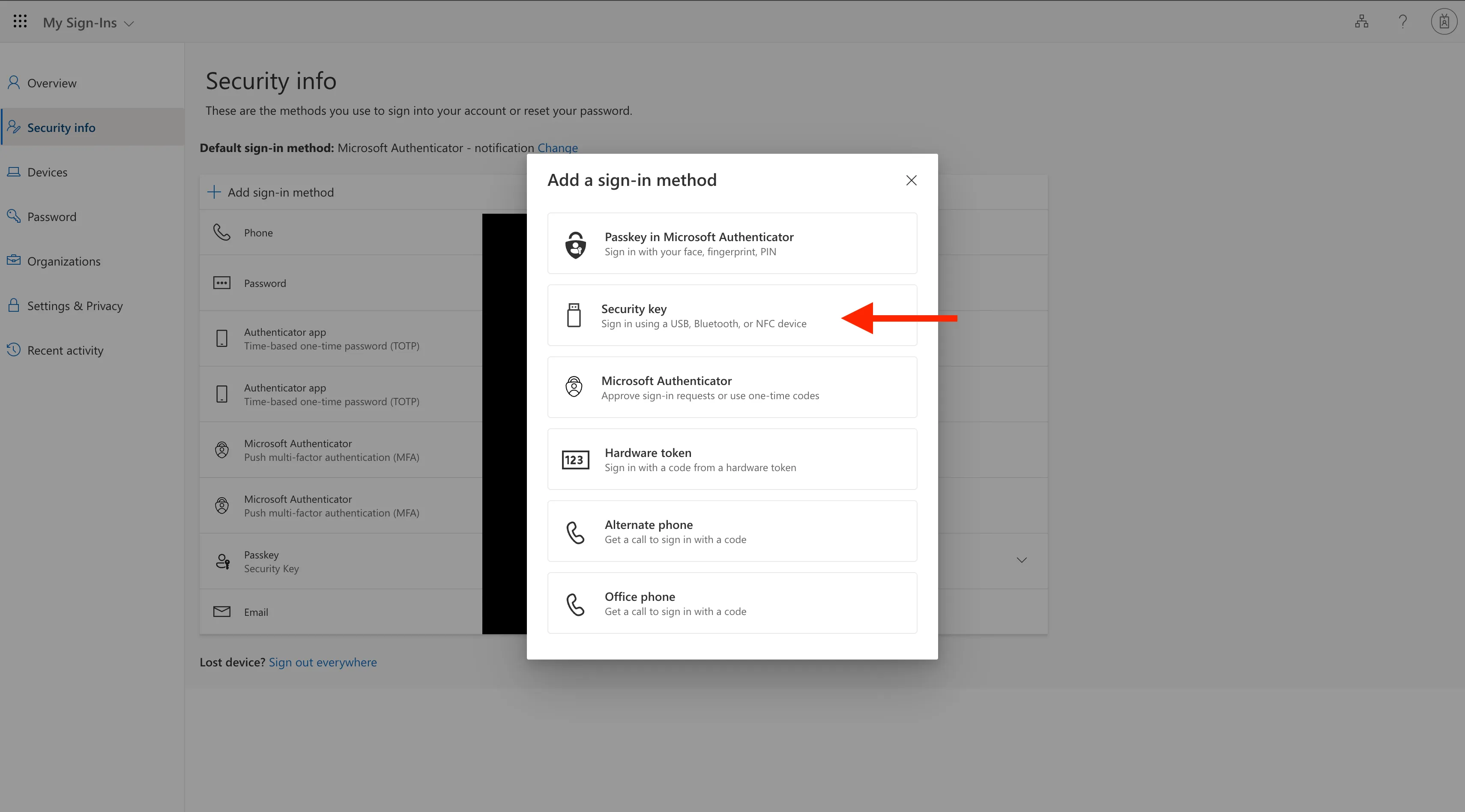Image resolution: width=1465 pixels, height=812 pixels.
Task: Open Recent activity in the sidebar
Action: 65,350
